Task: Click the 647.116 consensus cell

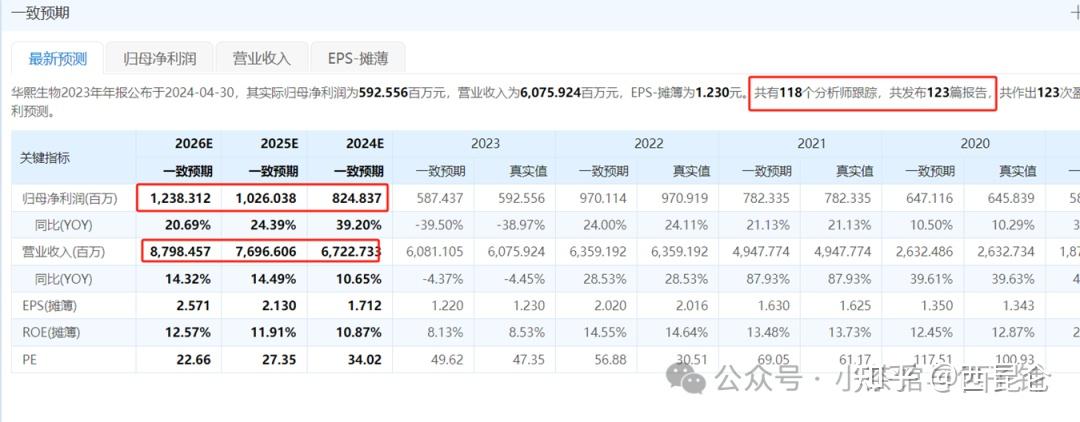Action: [x=929, y=198]
